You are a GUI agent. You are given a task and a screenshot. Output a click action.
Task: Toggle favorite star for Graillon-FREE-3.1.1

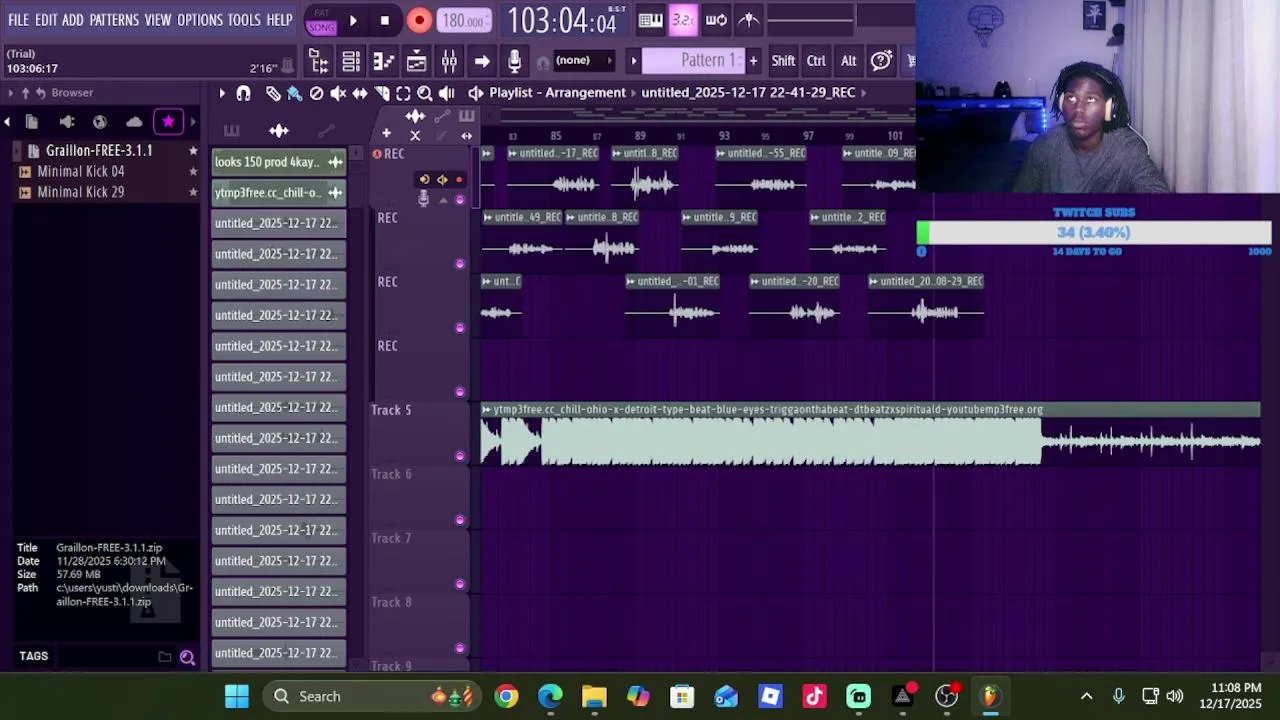tap(193, 151)
